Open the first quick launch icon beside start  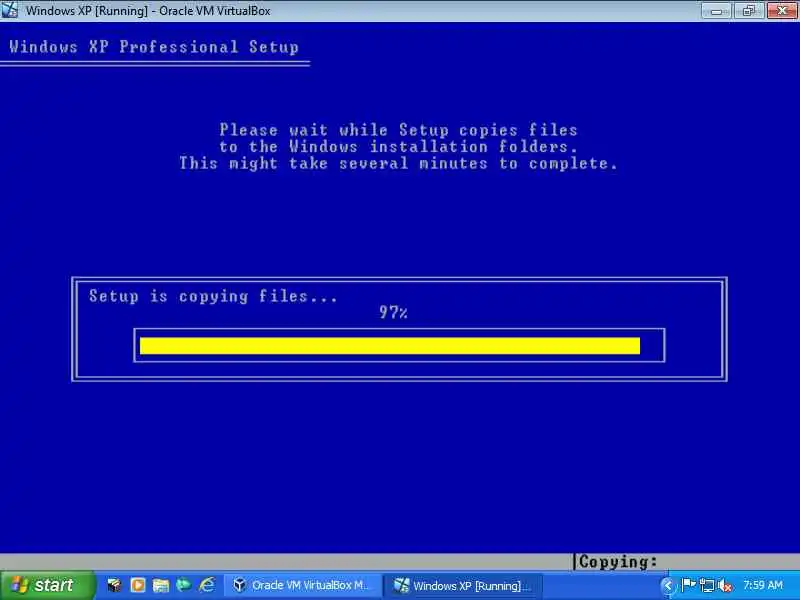coord(114,585)
